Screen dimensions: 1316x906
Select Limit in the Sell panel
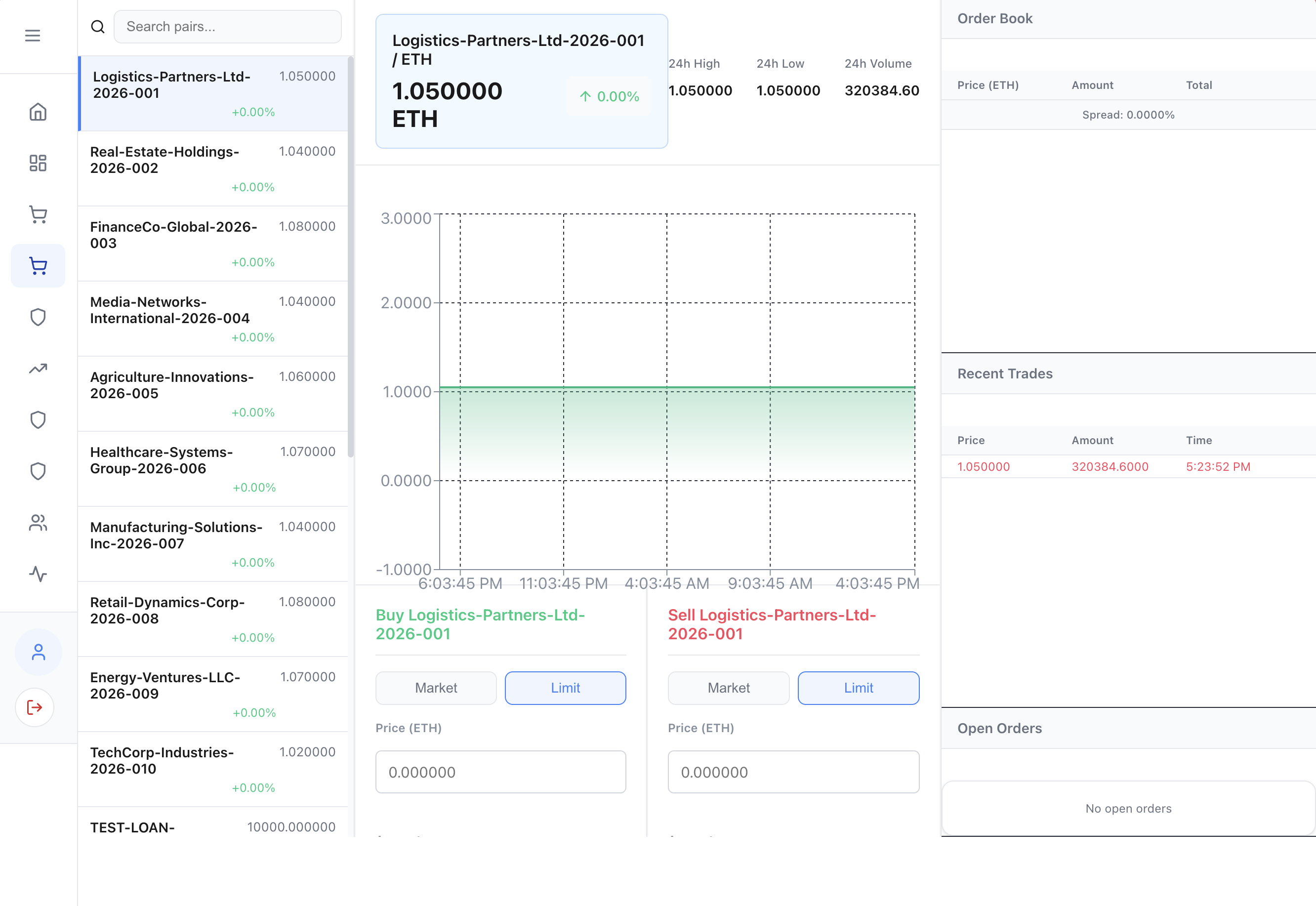[858, 688]
